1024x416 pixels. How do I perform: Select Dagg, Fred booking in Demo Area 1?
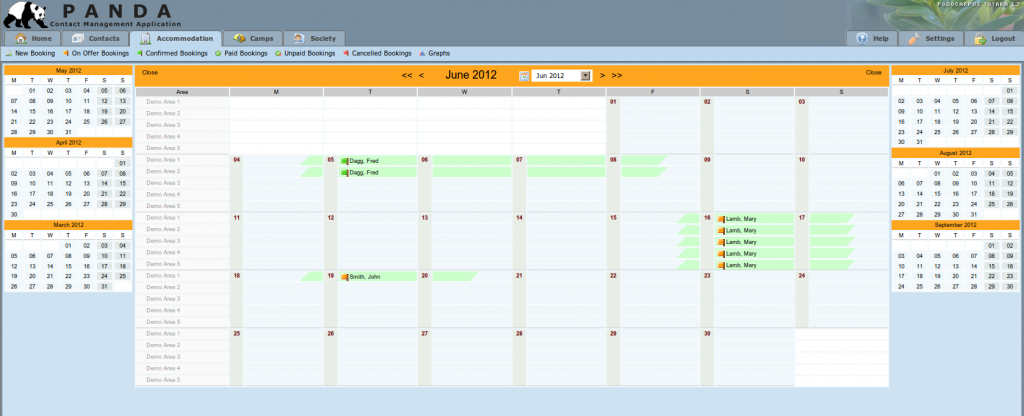pos(364,160)
